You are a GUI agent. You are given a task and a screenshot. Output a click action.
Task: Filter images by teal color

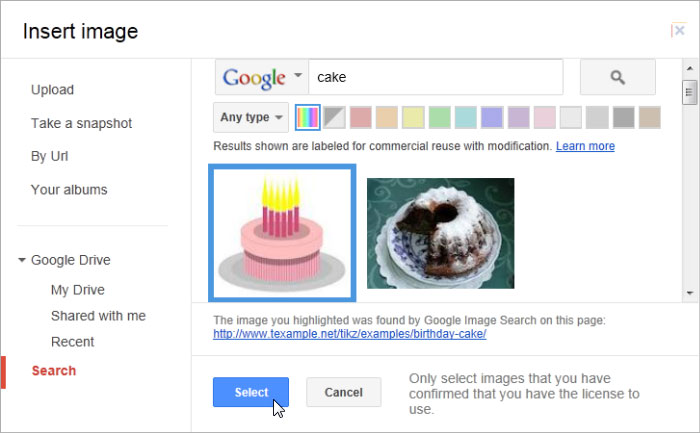pyautogui.click(x=466, y=117)
